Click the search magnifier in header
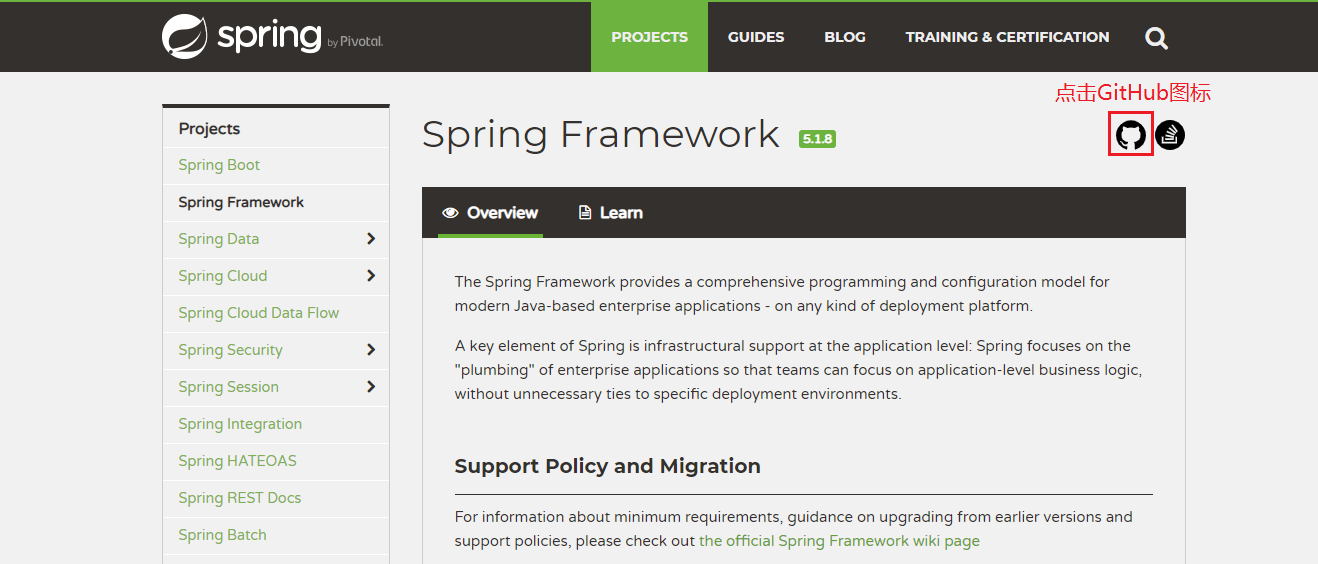Screen dimensions: 1318x564 tap(1156, 38)
